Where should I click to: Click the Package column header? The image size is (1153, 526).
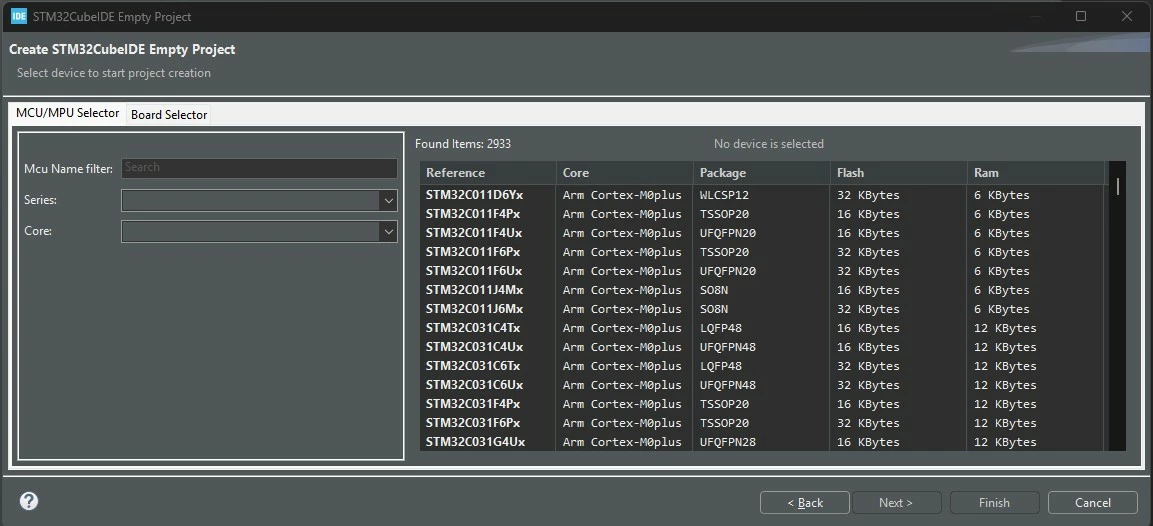[762, 173]
